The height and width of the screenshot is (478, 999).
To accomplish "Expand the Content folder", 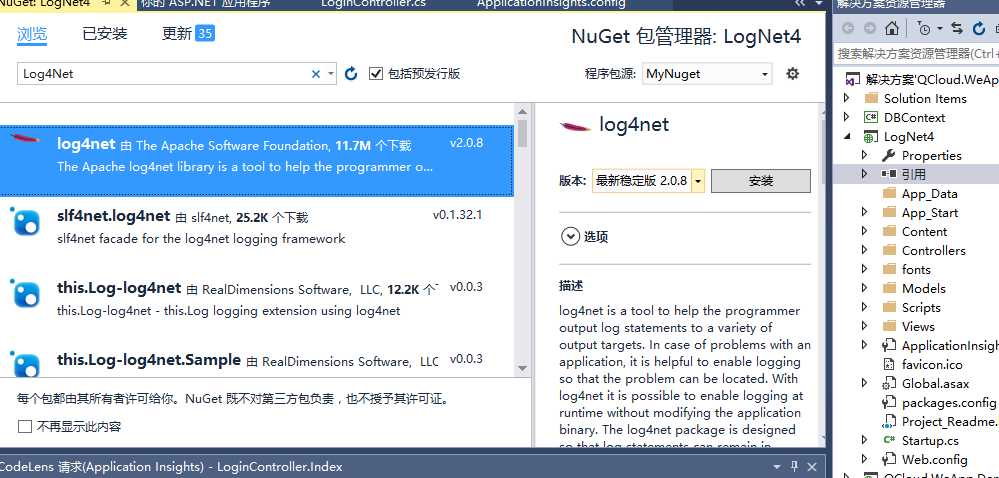I will 865,231.
